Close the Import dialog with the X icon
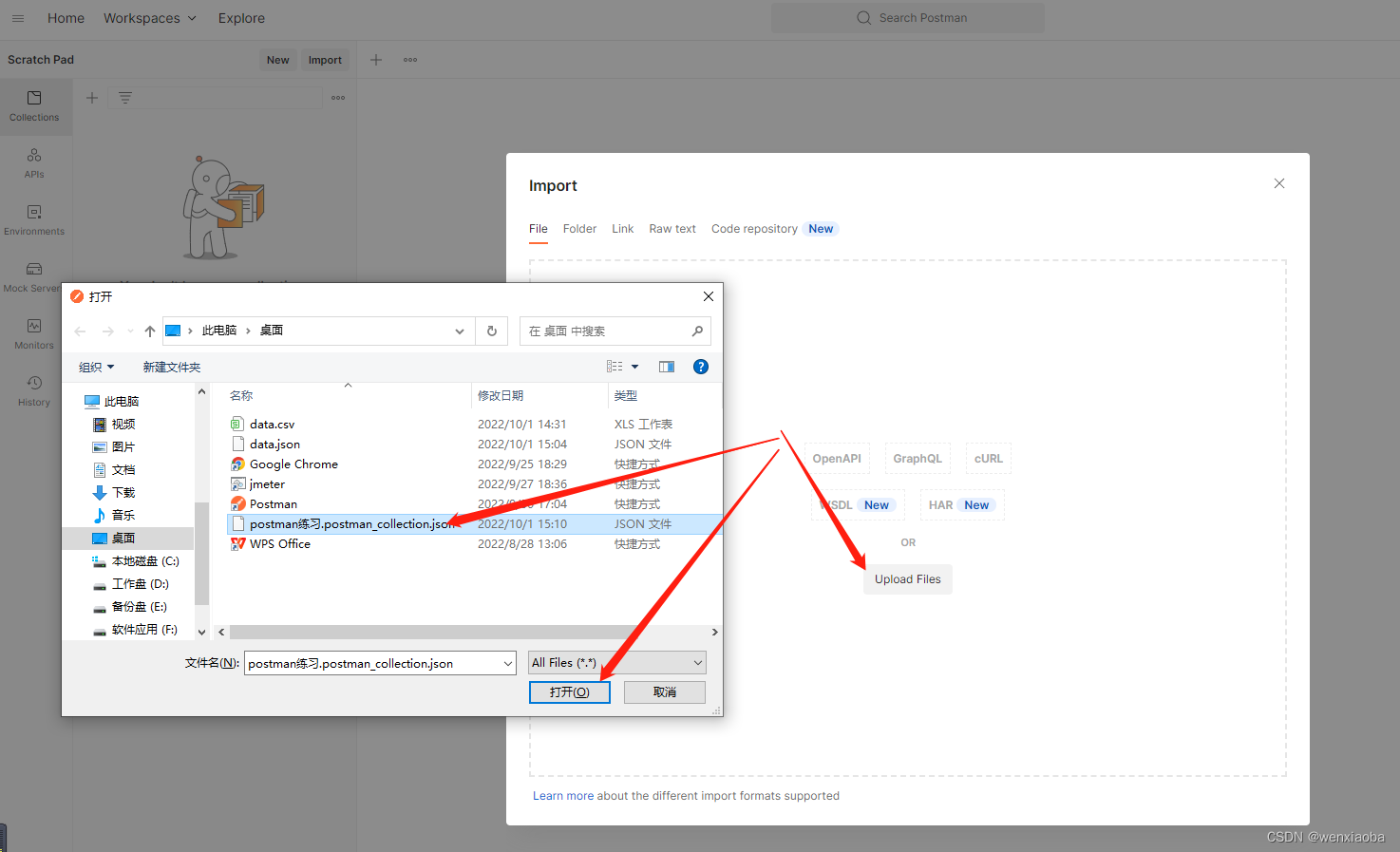 [x=1279, y=183]
